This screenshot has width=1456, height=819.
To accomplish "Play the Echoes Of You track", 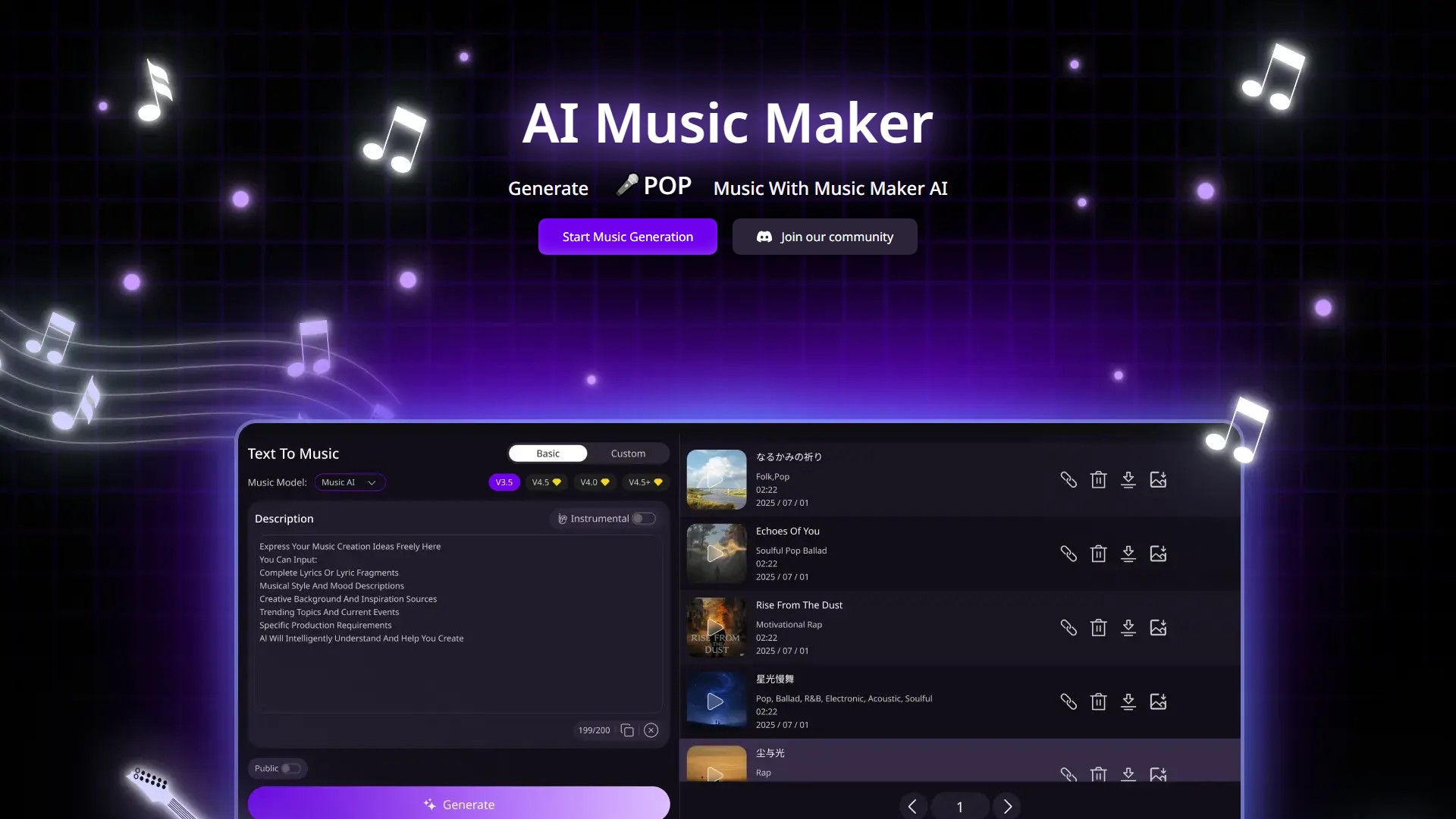I will 715,554.
